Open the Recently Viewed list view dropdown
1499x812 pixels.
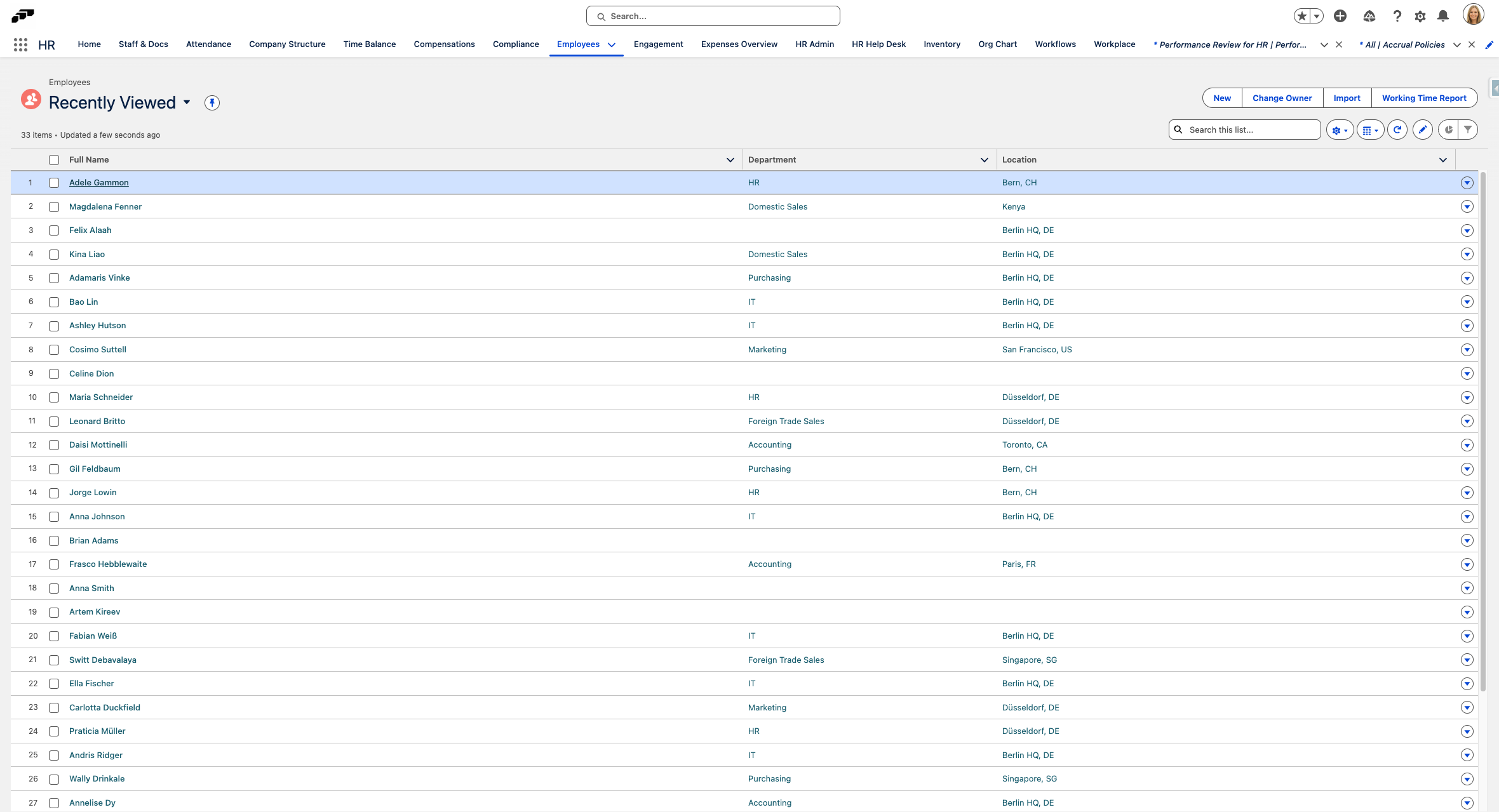tap(187, 102)
